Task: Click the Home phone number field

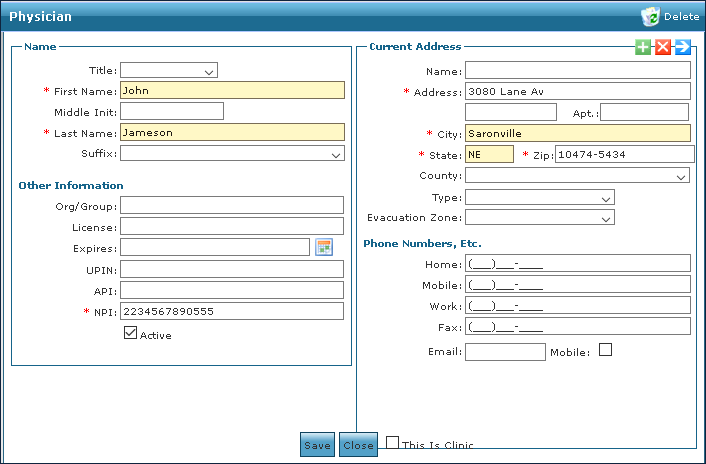Action: tap(577, 263)
